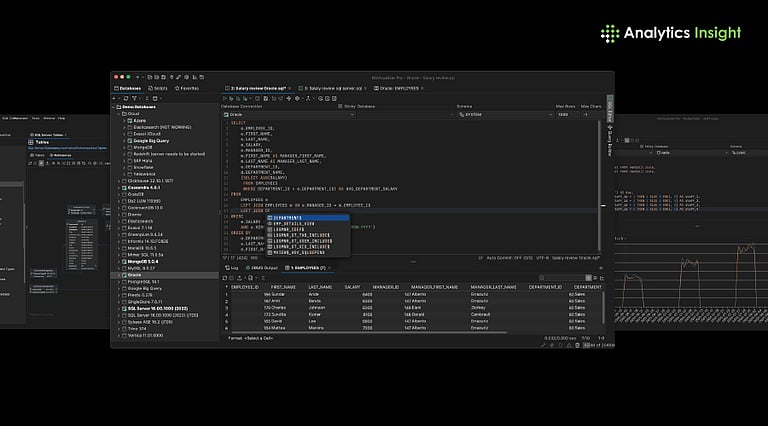Open the Schema dropdown showing SYSTEM
The image size is (768, 426).
(x=505, y=115)
